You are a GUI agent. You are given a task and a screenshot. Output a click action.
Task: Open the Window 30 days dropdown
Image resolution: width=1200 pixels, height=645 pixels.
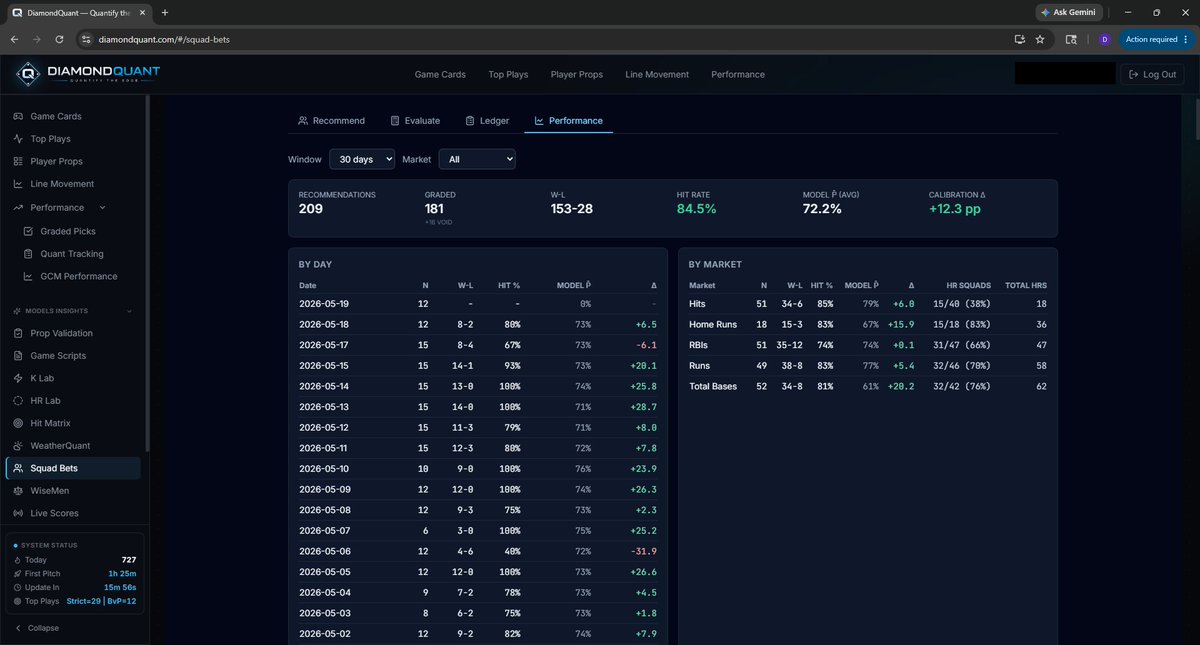click(362, 159)
